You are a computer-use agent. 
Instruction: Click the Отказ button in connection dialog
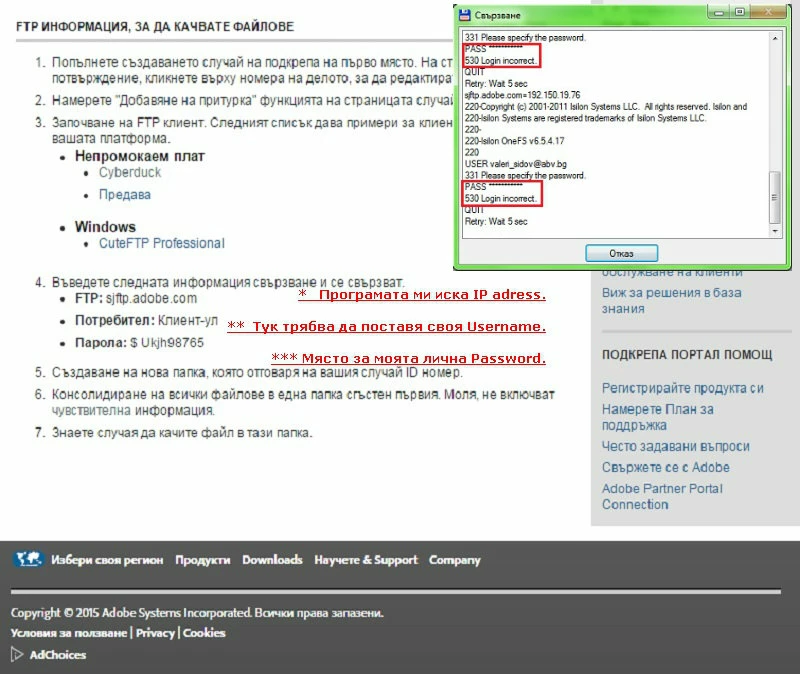[x=621, y=253]
